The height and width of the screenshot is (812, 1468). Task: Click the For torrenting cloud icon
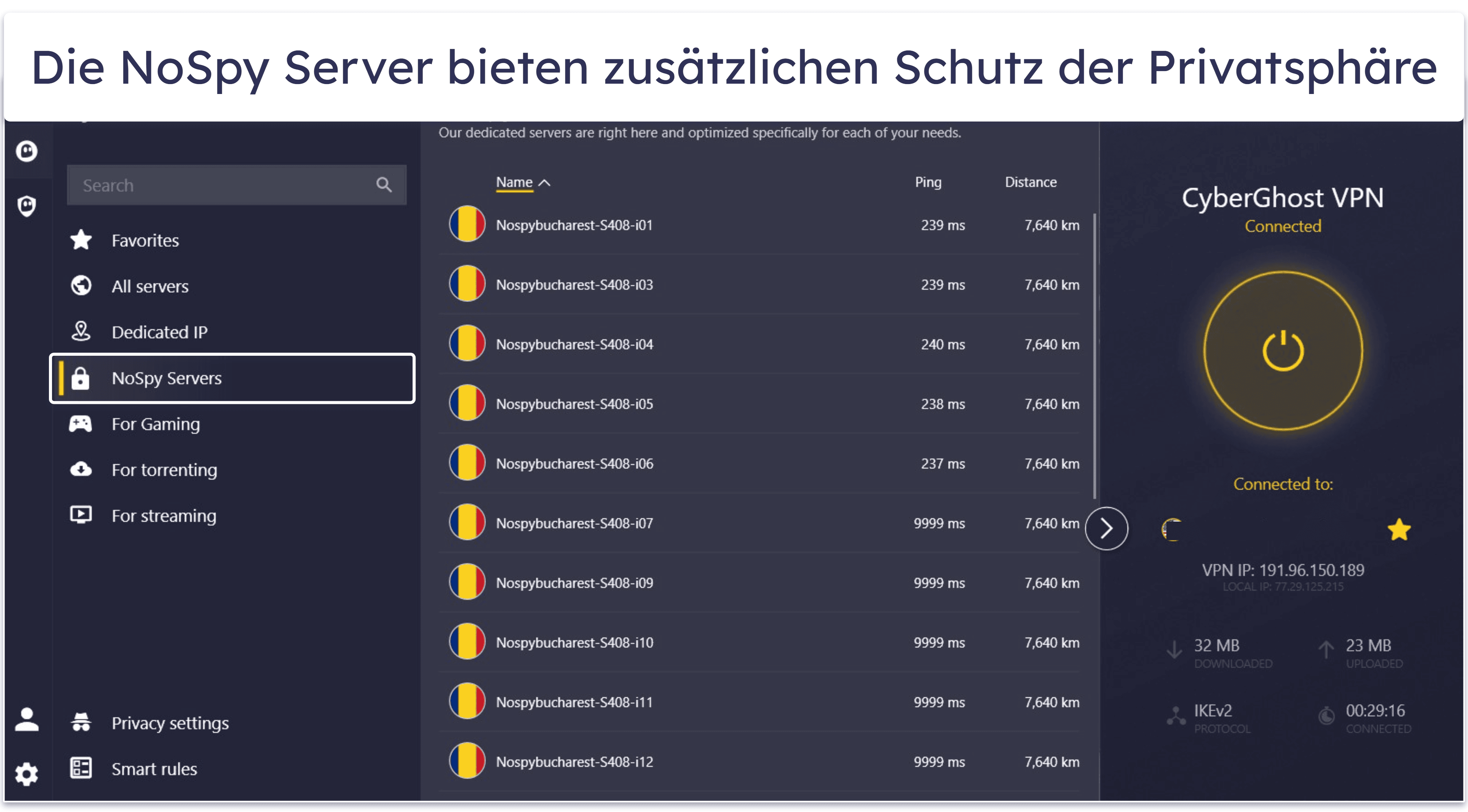(81, 469)
